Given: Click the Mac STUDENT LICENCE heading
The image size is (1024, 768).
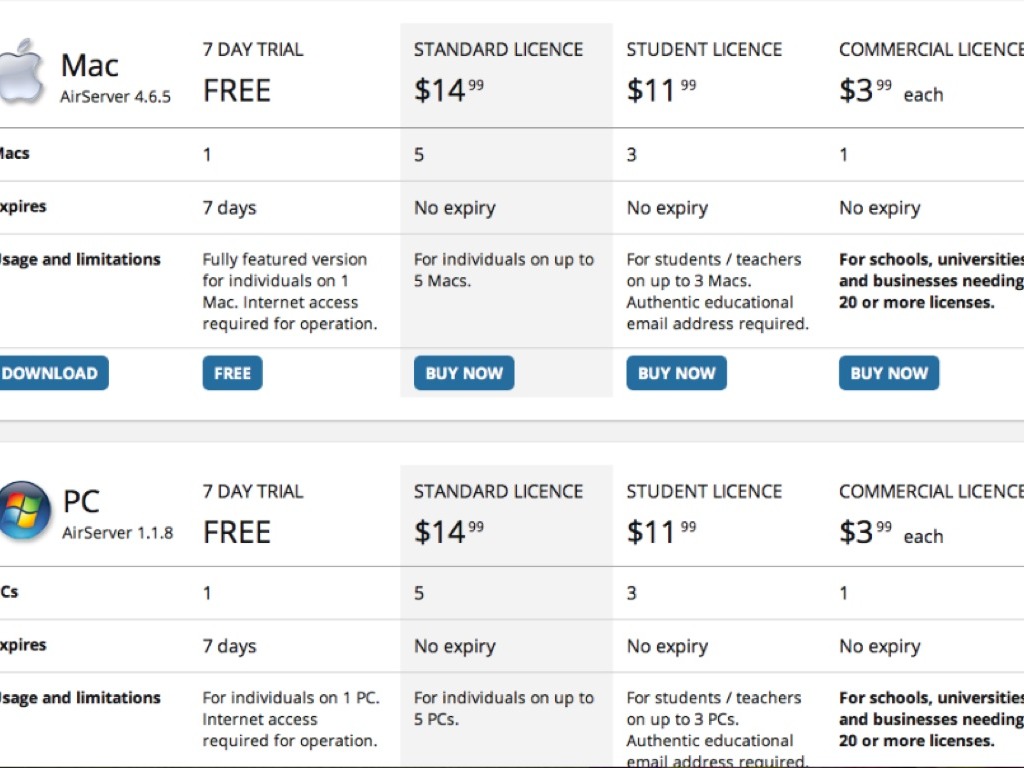Looking at the screenshot, I should coord(704,50).
